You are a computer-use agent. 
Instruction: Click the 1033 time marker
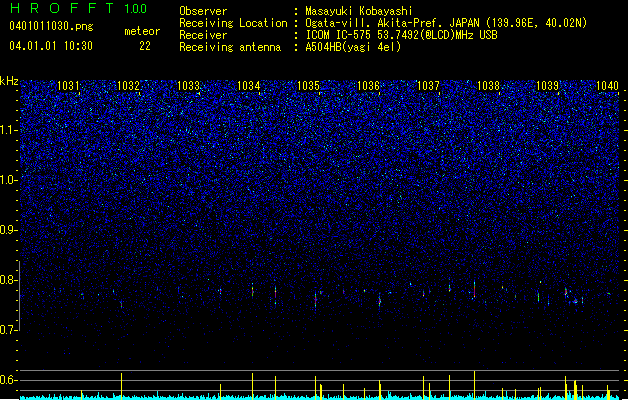coord(188,85)
